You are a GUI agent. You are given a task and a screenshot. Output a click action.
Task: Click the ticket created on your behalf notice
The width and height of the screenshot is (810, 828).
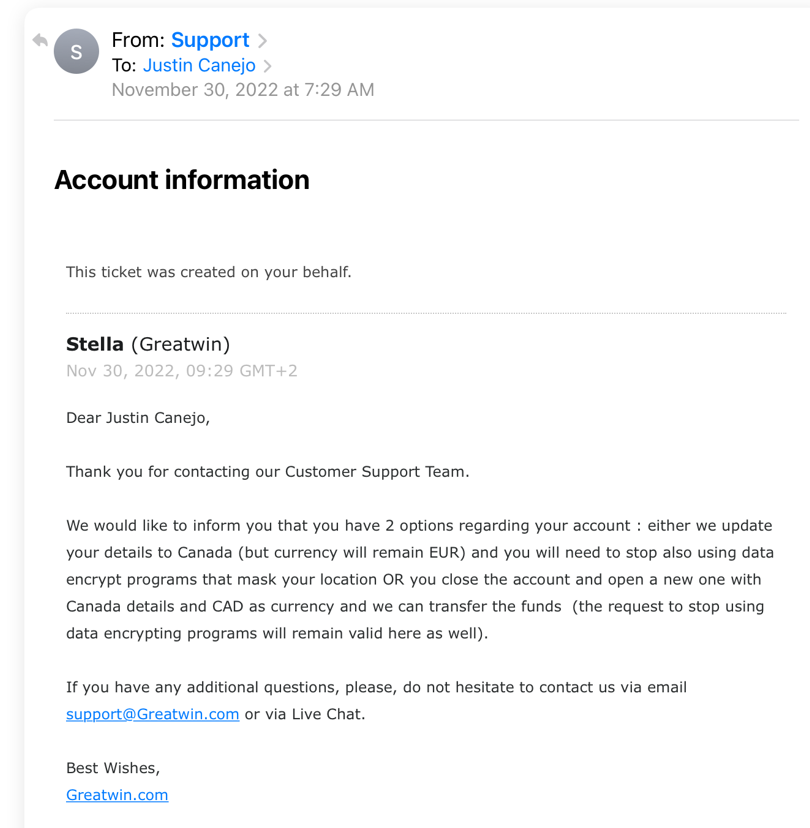[x=208, y=272]
